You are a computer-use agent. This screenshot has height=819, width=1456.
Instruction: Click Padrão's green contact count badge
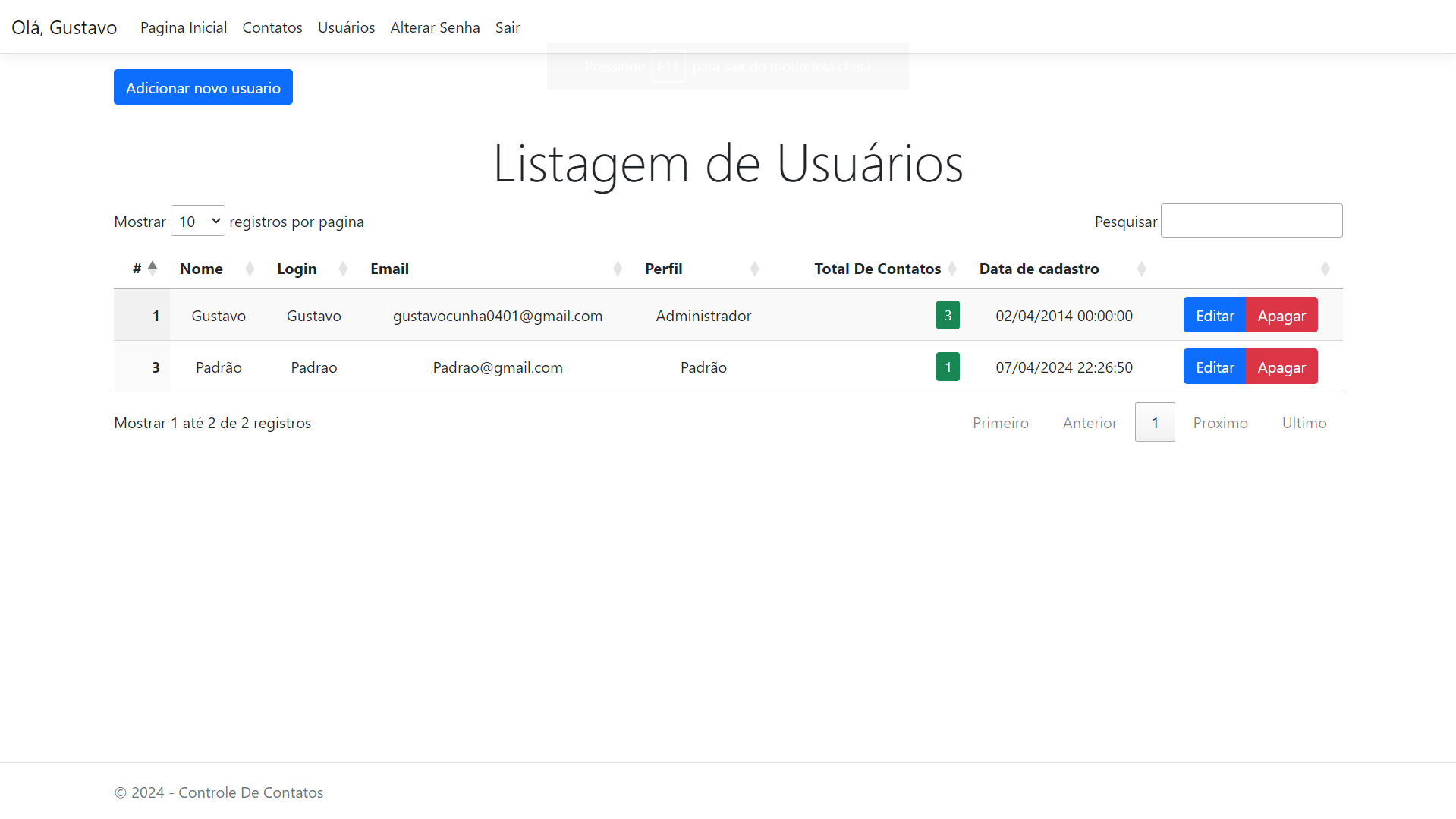pos(948,367)
